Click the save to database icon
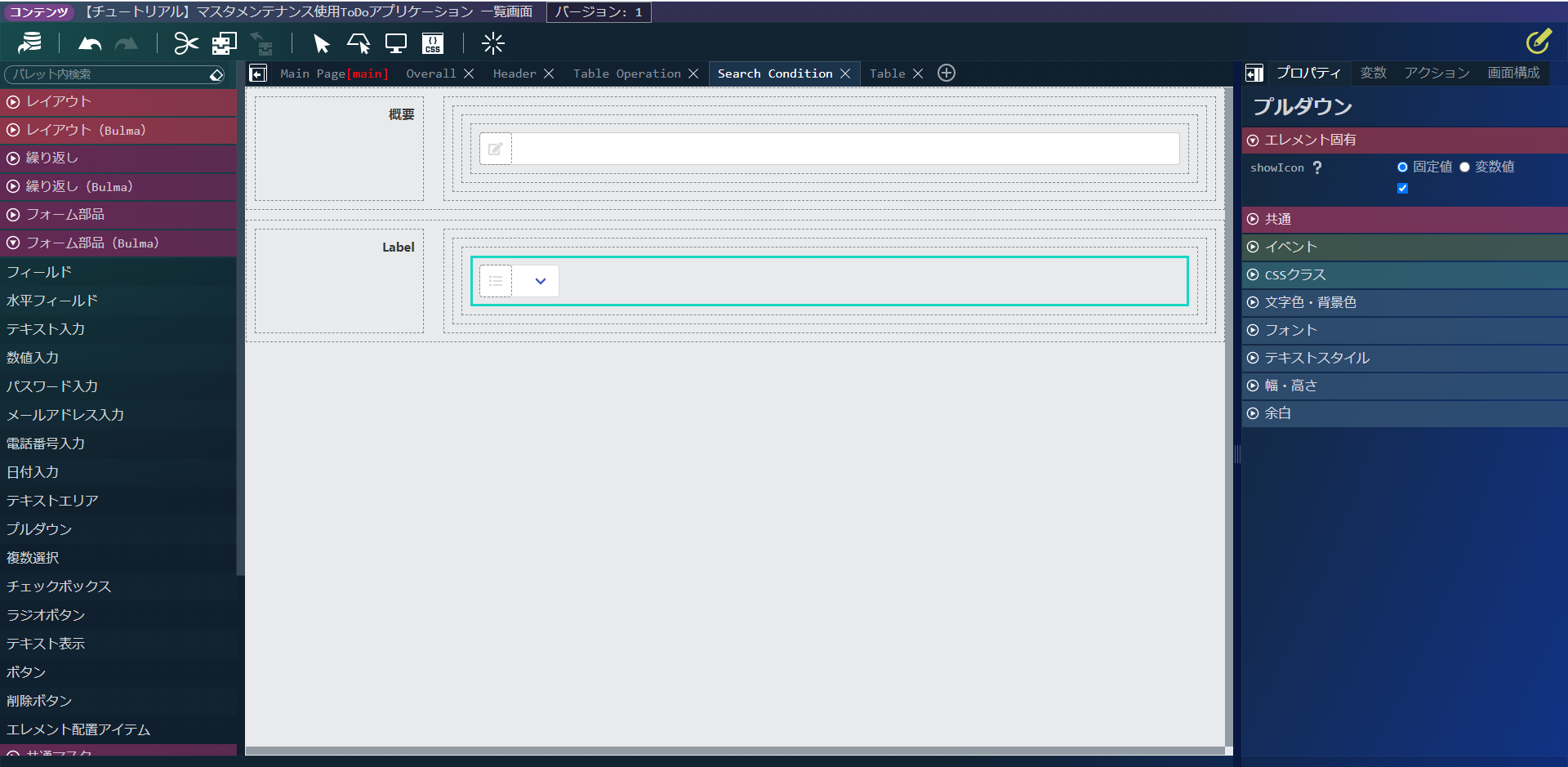This screenshot has height=767, width=1568. coord(30,43)
